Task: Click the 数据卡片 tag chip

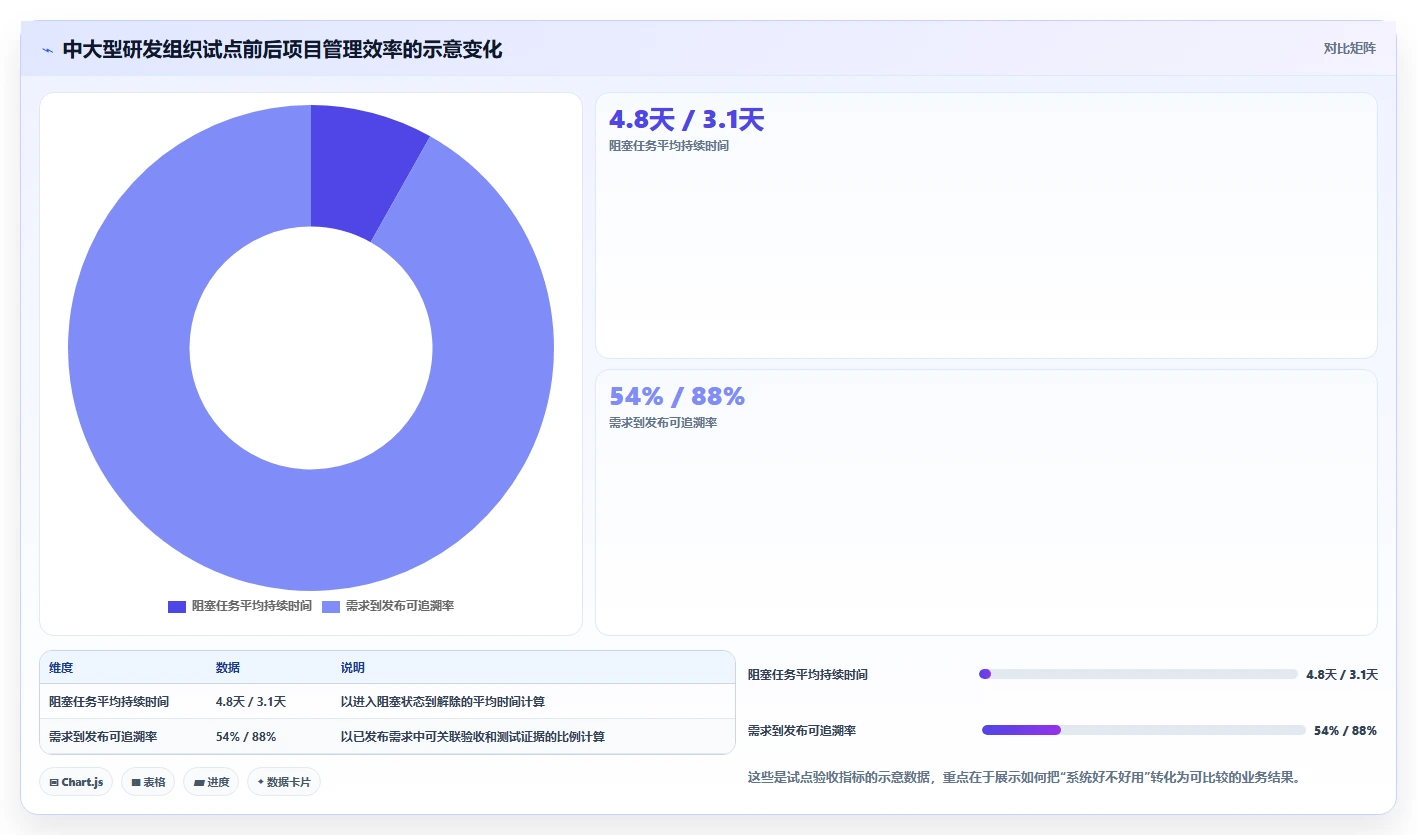Action: click(x=284, y=782)
